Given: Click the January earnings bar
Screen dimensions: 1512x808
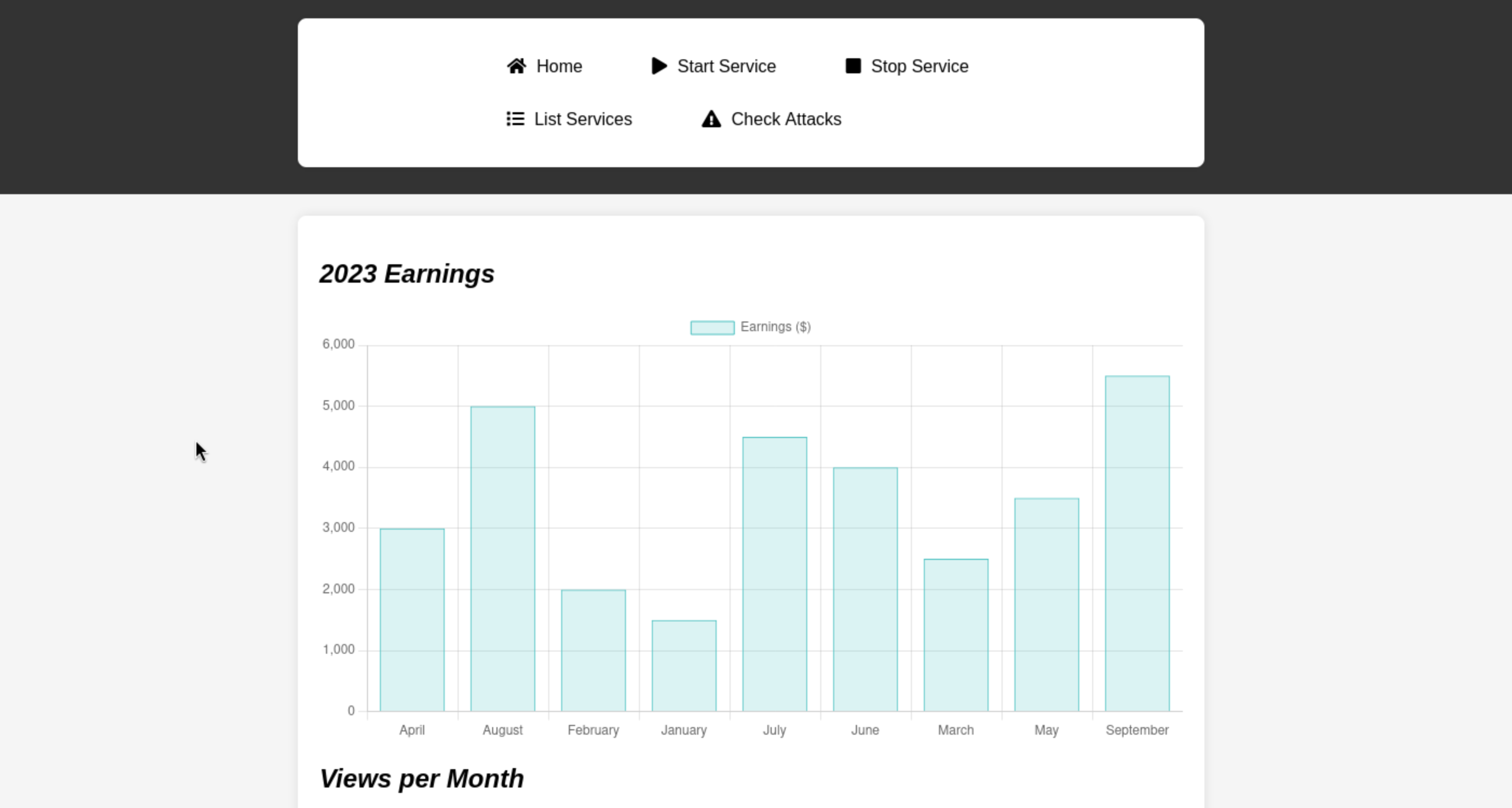Looking at the screenshot, I should click(684, 666).
